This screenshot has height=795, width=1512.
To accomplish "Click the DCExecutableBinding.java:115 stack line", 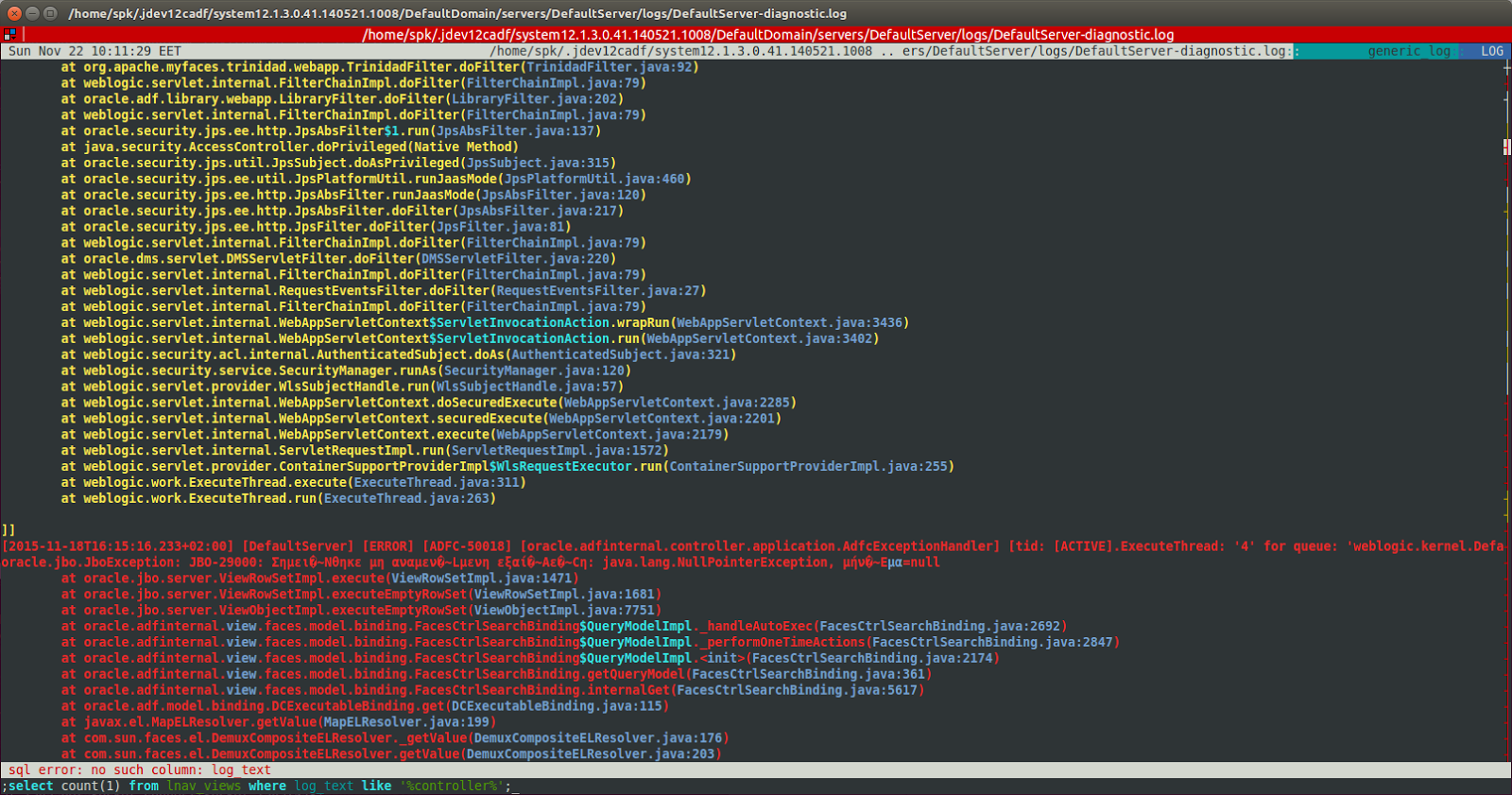I will point(365,707).
